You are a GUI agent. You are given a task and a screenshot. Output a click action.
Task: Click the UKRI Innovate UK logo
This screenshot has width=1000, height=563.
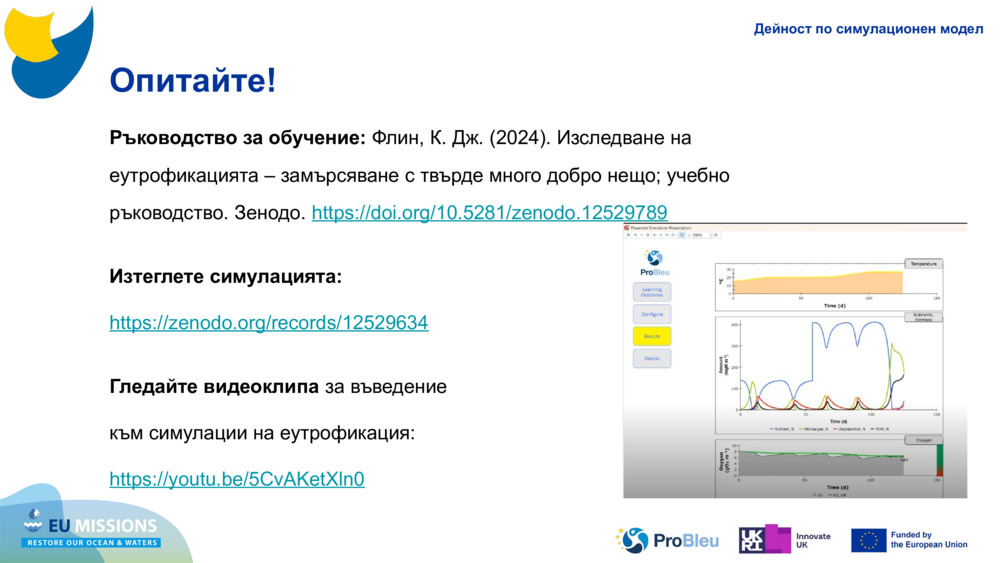(785, 540)
